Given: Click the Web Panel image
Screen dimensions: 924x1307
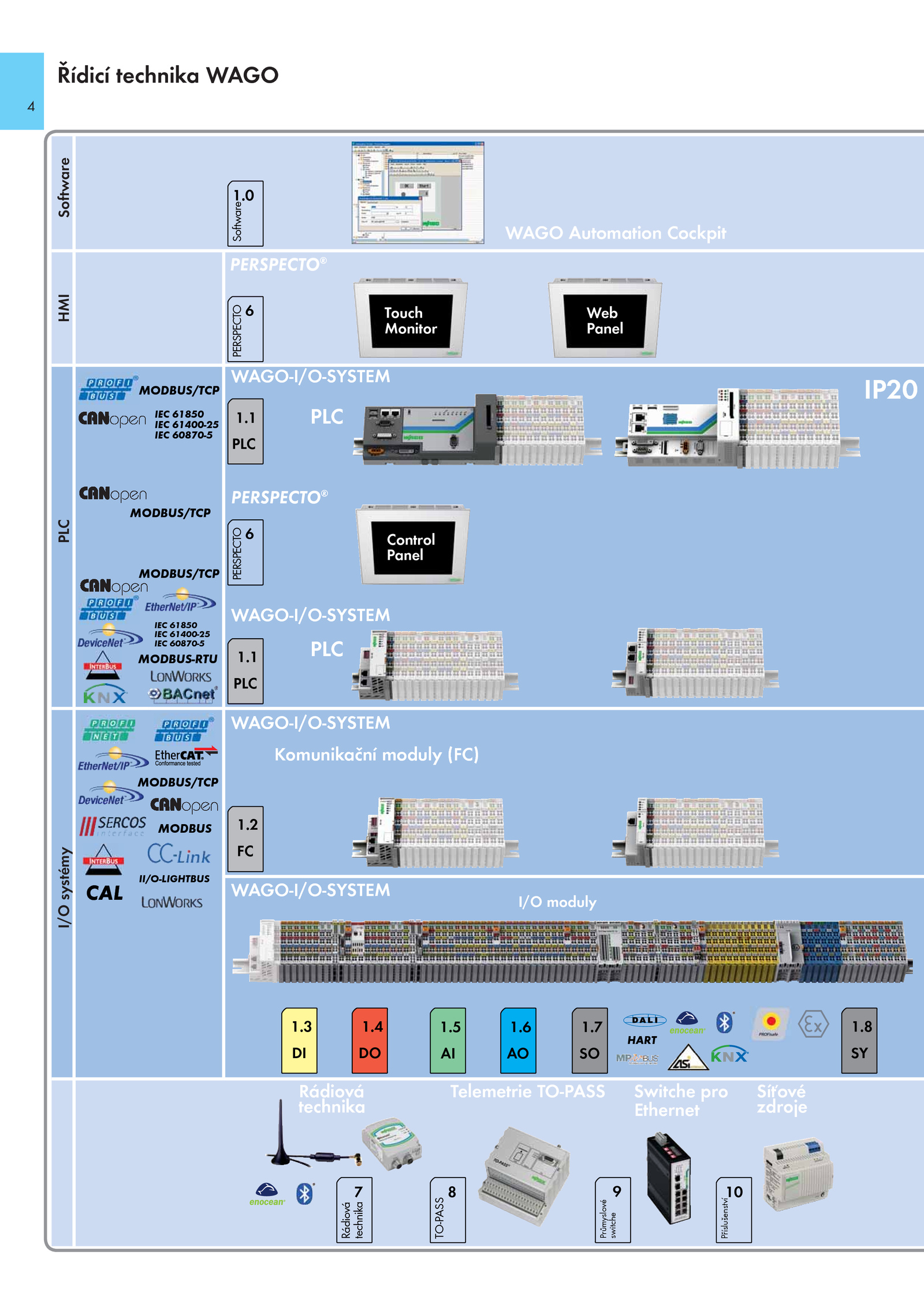Looking at the screenshot, I should (x=605, y=318).
